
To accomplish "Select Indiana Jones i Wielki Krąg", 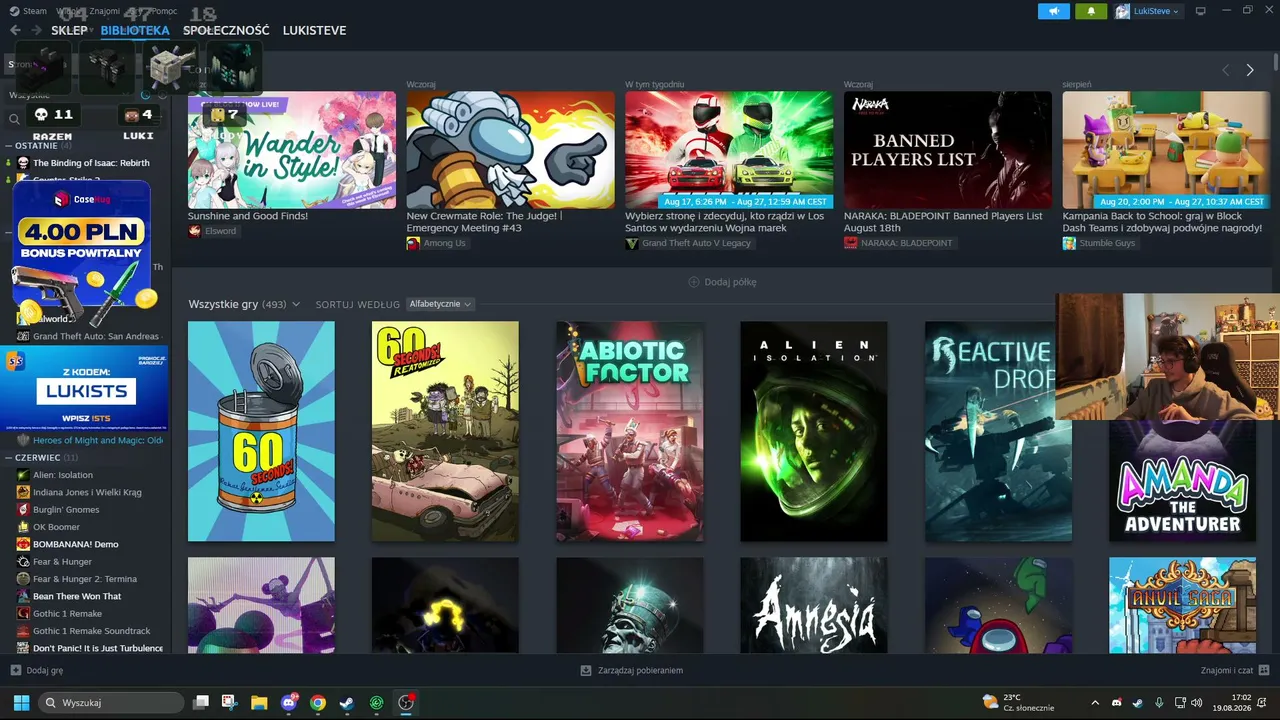I will tap(87, 492).
